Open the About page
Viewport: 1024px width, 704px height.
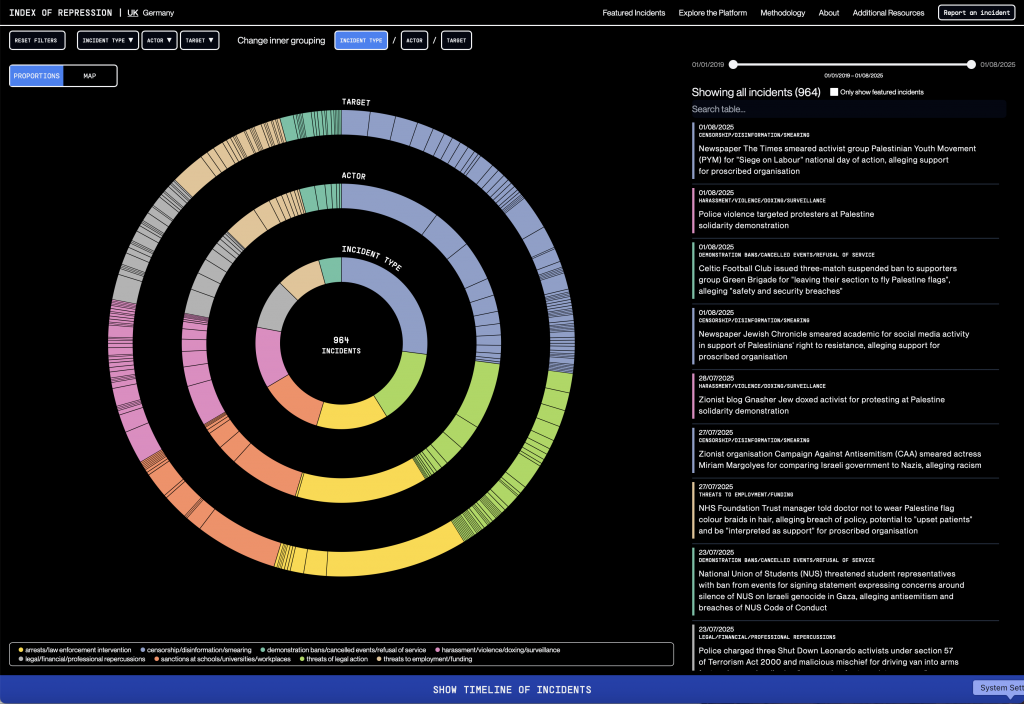pyautogui.click(x=829, y=12)
